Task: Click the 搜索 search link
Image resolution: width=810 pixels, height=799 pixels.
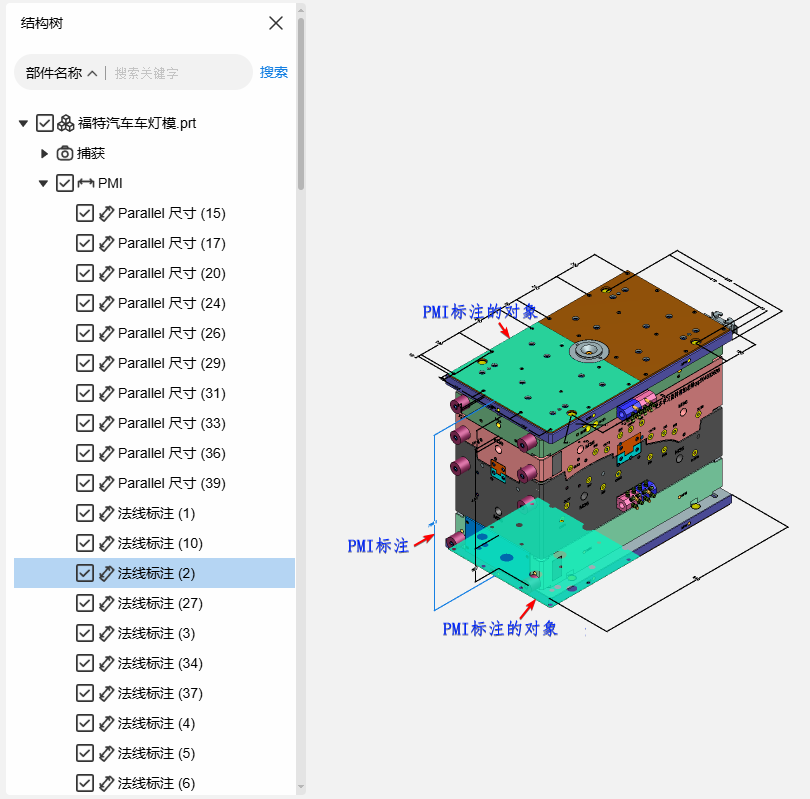Action: (x=273, y=72)
